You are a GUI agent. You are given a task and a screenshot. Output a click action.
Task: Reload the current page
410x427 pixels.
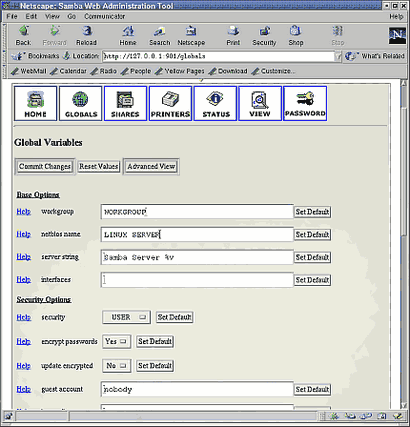(86, 36)
